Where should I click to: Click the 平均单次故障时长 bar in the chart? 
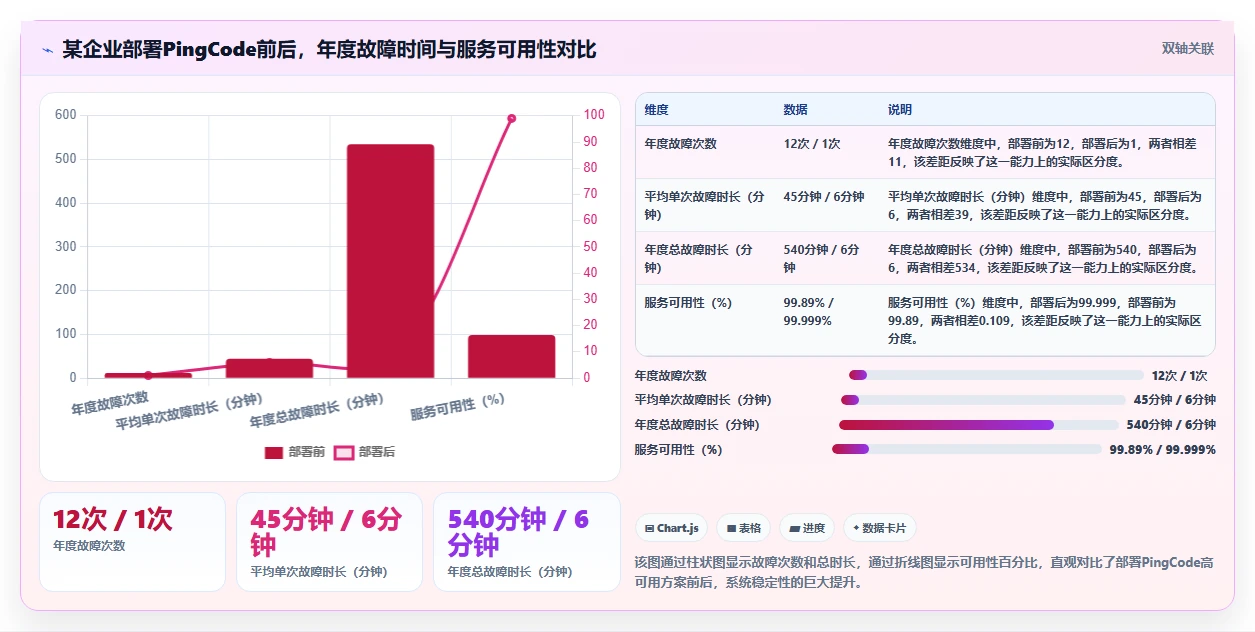[x=269, y=368]
